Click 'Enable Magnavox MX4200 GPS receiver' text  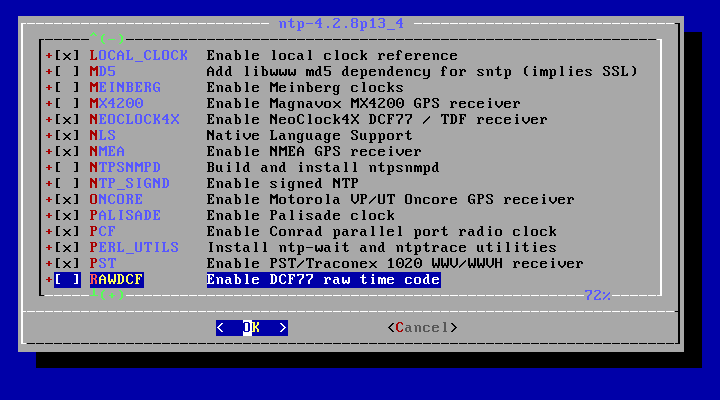(364, 104)
